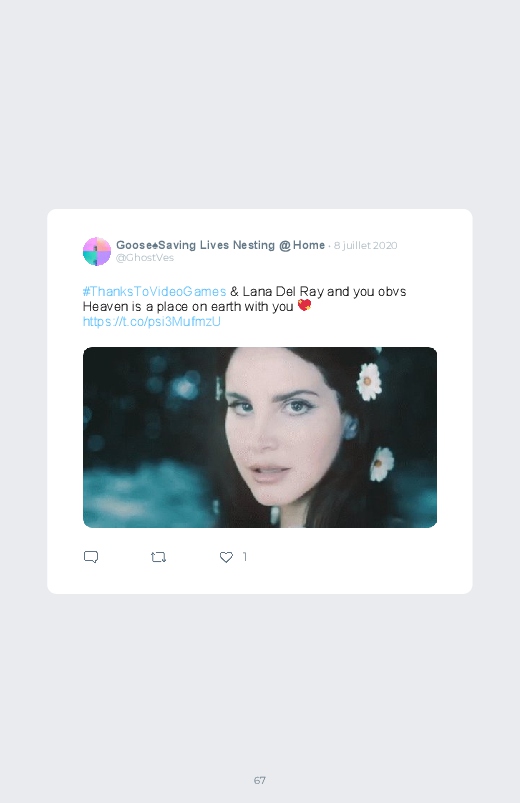
Task: Open the Lana Del Rey GIF image
Action: click(260, 437)
